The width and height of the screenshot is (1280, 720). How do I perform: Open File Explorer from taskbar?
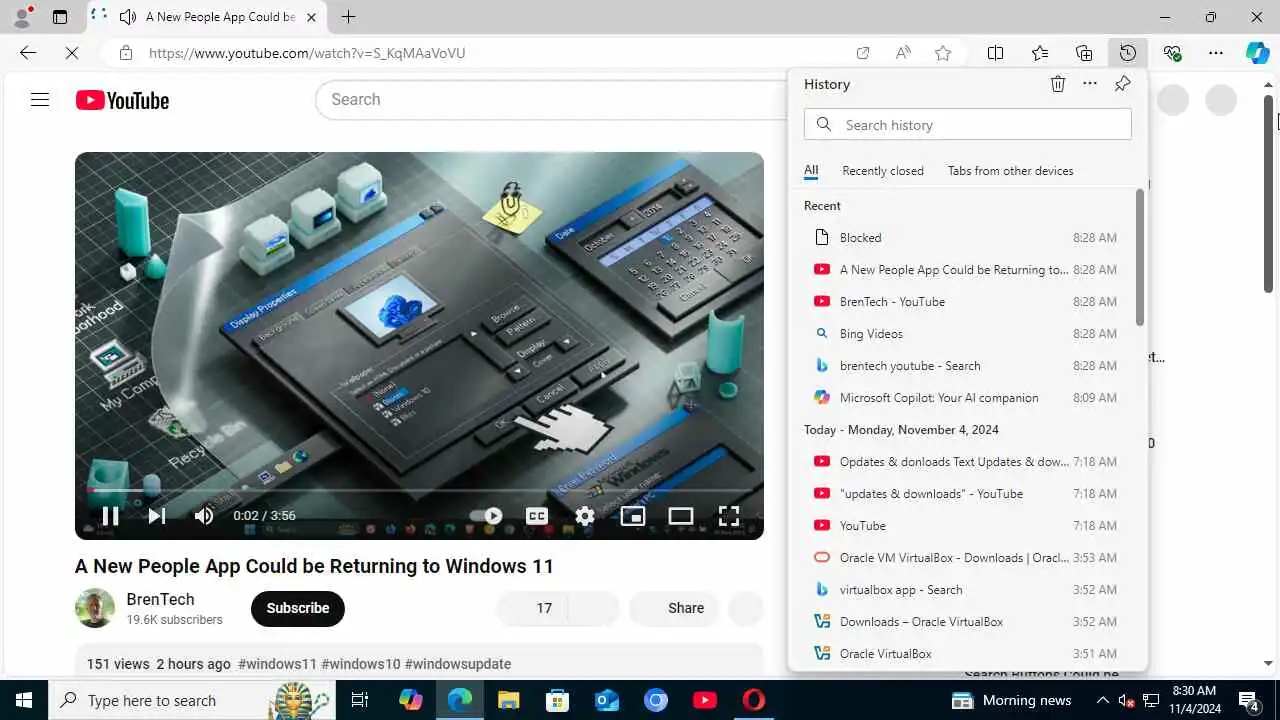tap(509, 700)
